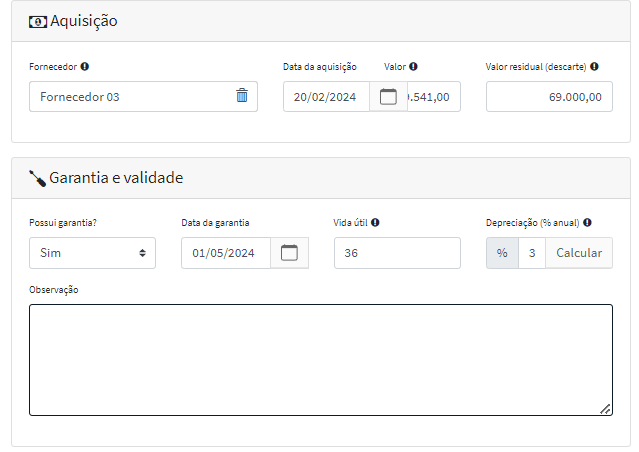The height and width of the screenshot is (452, 639).
Task: Click the Valor residual field showing 69.000,00
Action: coord(549,97)
